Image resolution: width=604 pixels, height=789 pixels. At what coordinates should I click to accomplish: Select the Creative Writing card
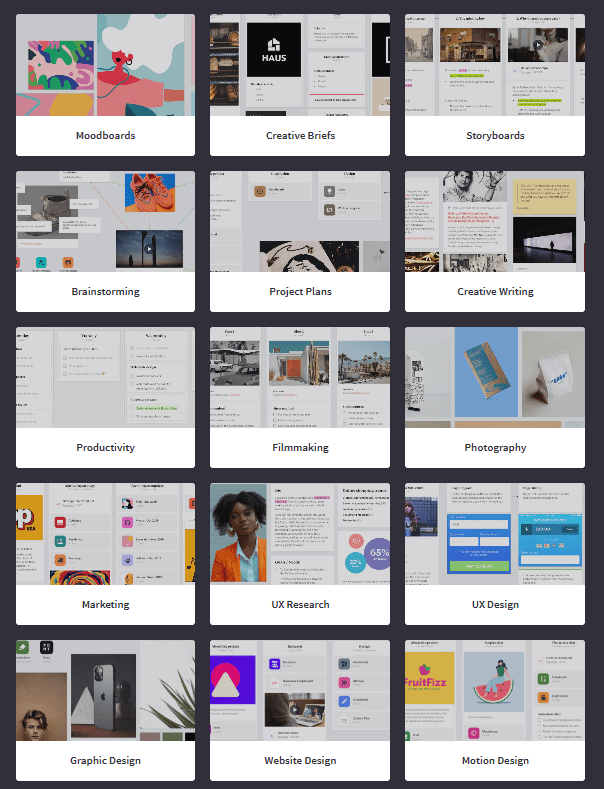point(495,242)
